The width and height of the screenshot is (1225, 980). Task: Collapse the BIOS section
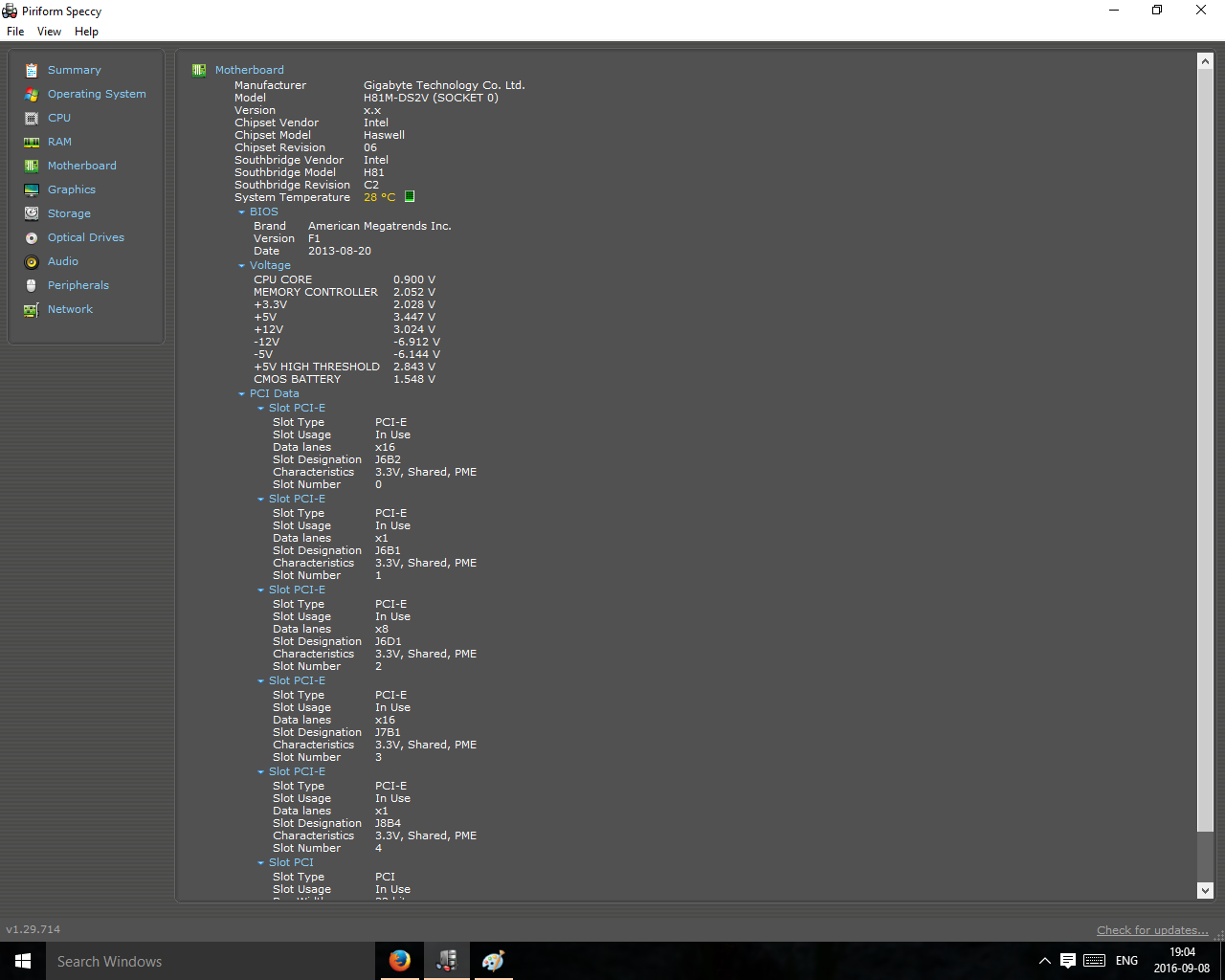[x=241, y=212]
